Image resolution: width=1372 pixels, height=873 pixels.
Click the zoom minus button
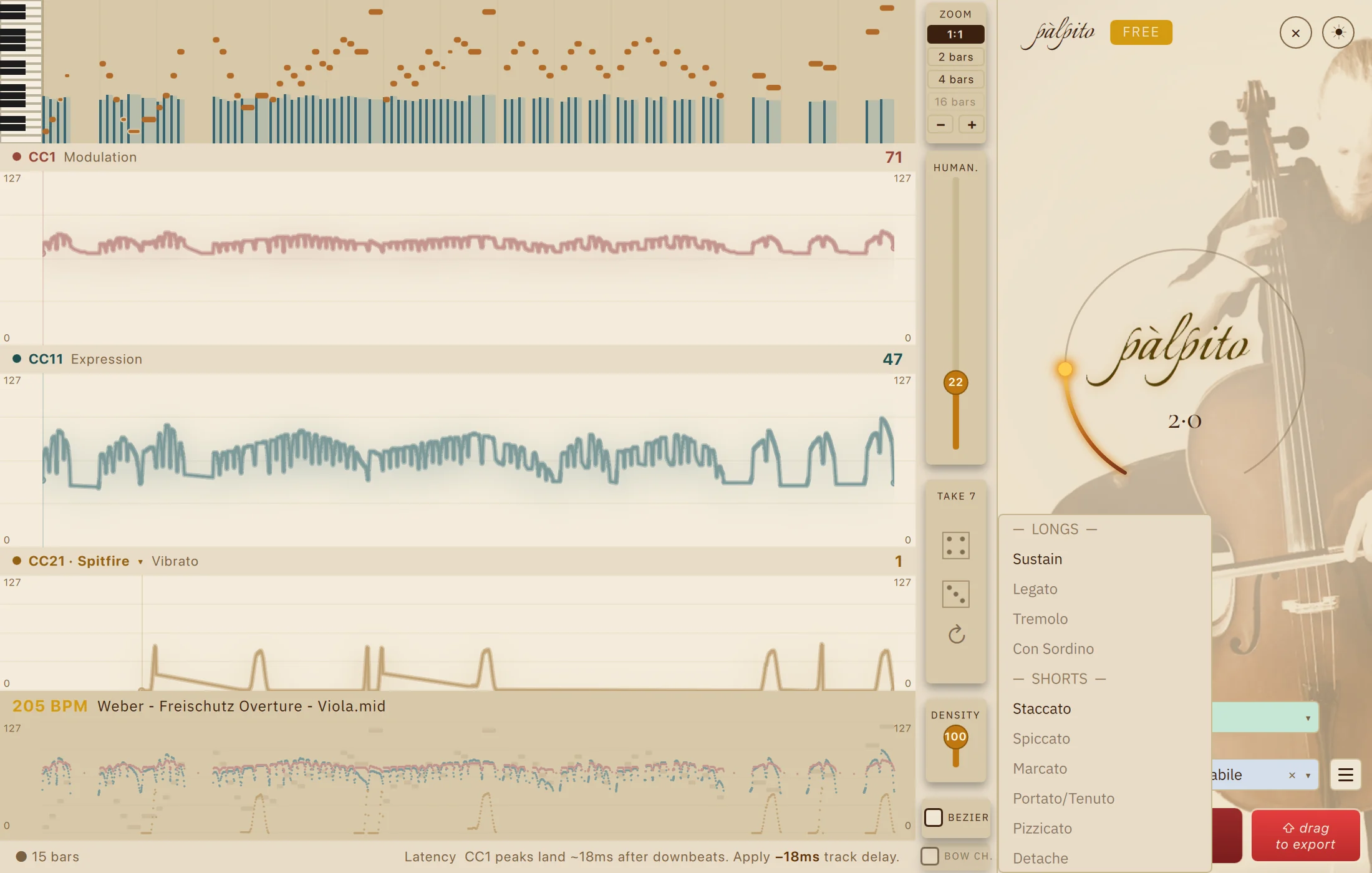[940, 125]
